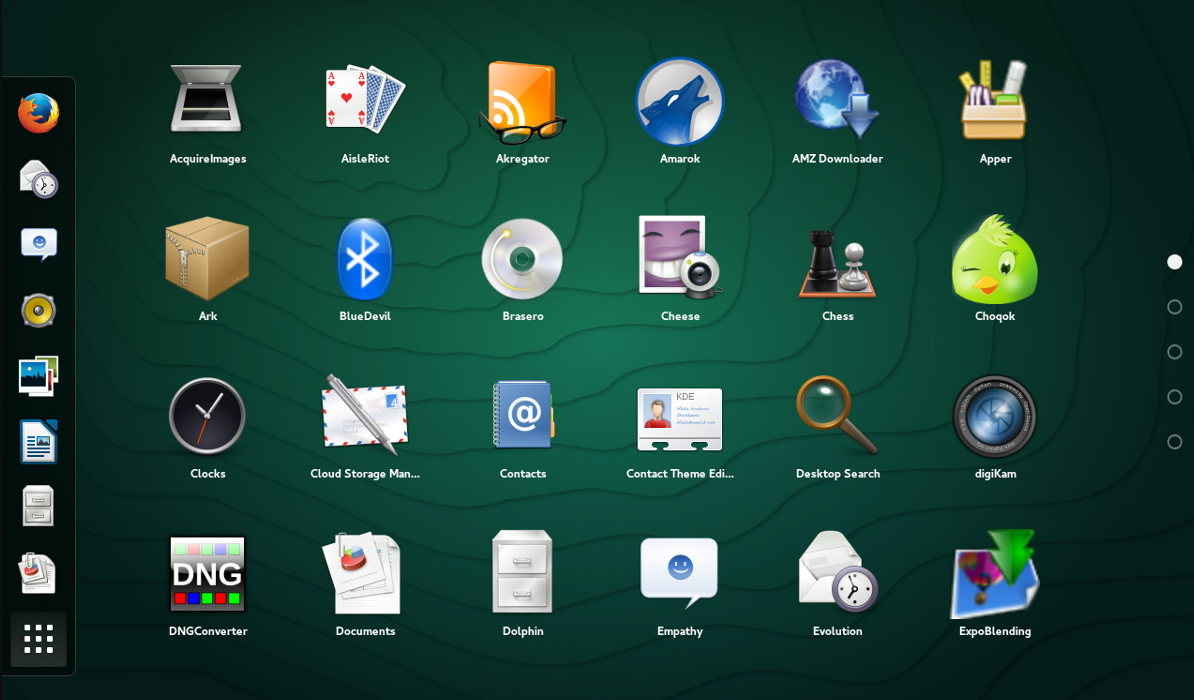Screen dimensions: 1194x700
Task: Open Documents from the dash
Action: [38, 573]
